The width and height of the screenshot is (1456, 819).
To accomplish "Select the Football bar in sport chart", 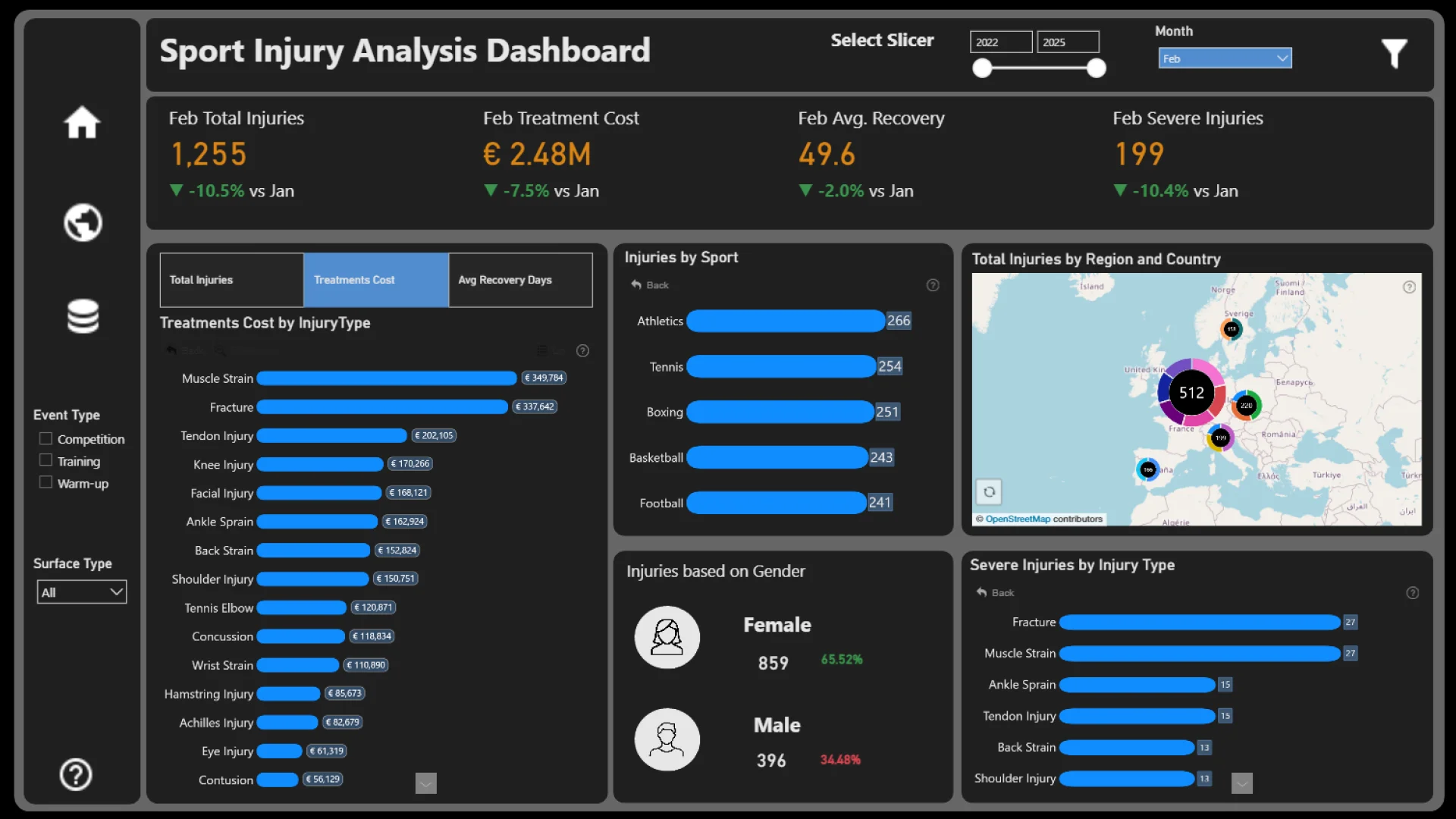I will 776,503.
